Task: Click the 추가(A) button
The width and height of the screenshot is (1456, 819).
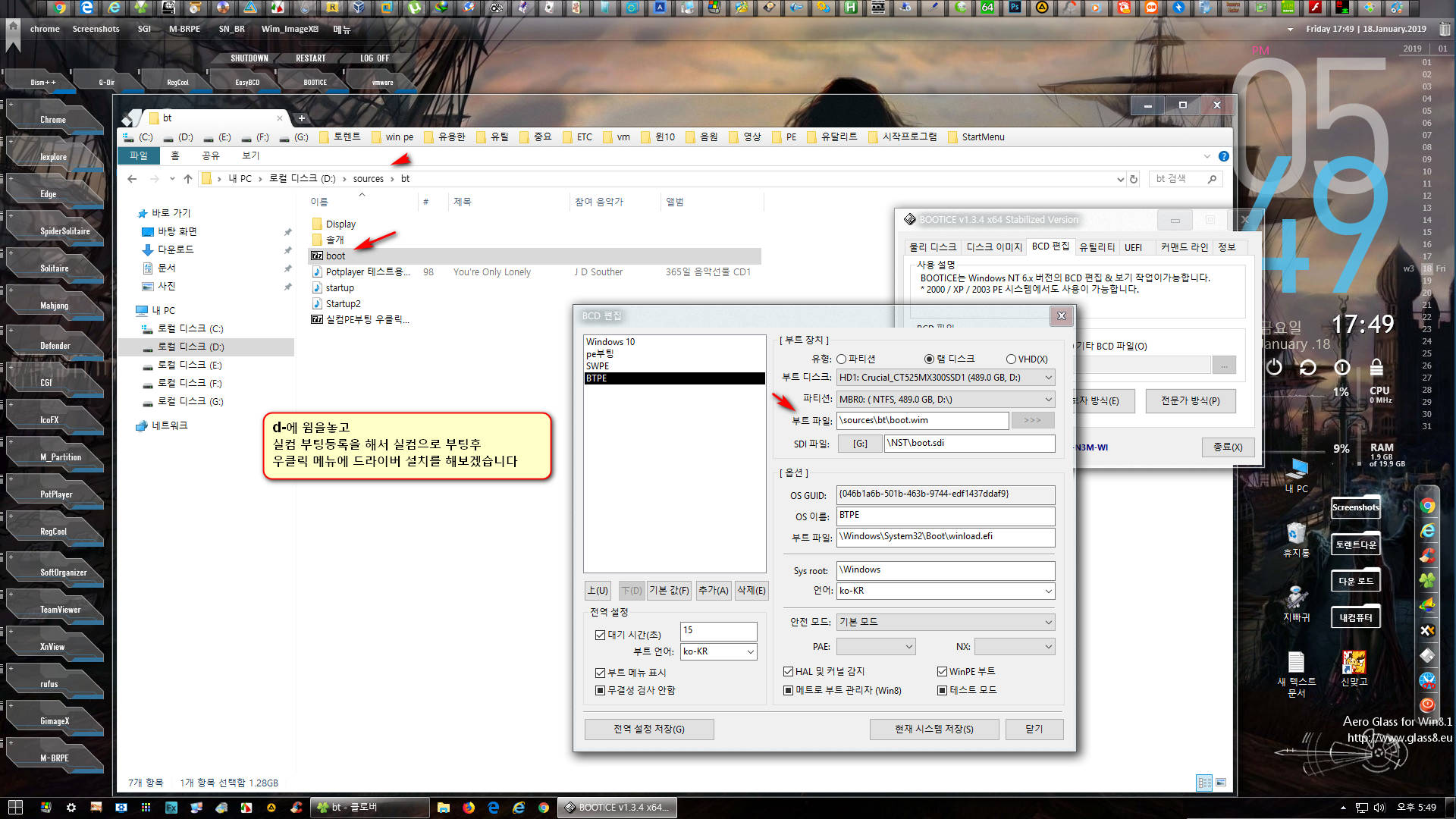Action: click(x=714, y=591)
